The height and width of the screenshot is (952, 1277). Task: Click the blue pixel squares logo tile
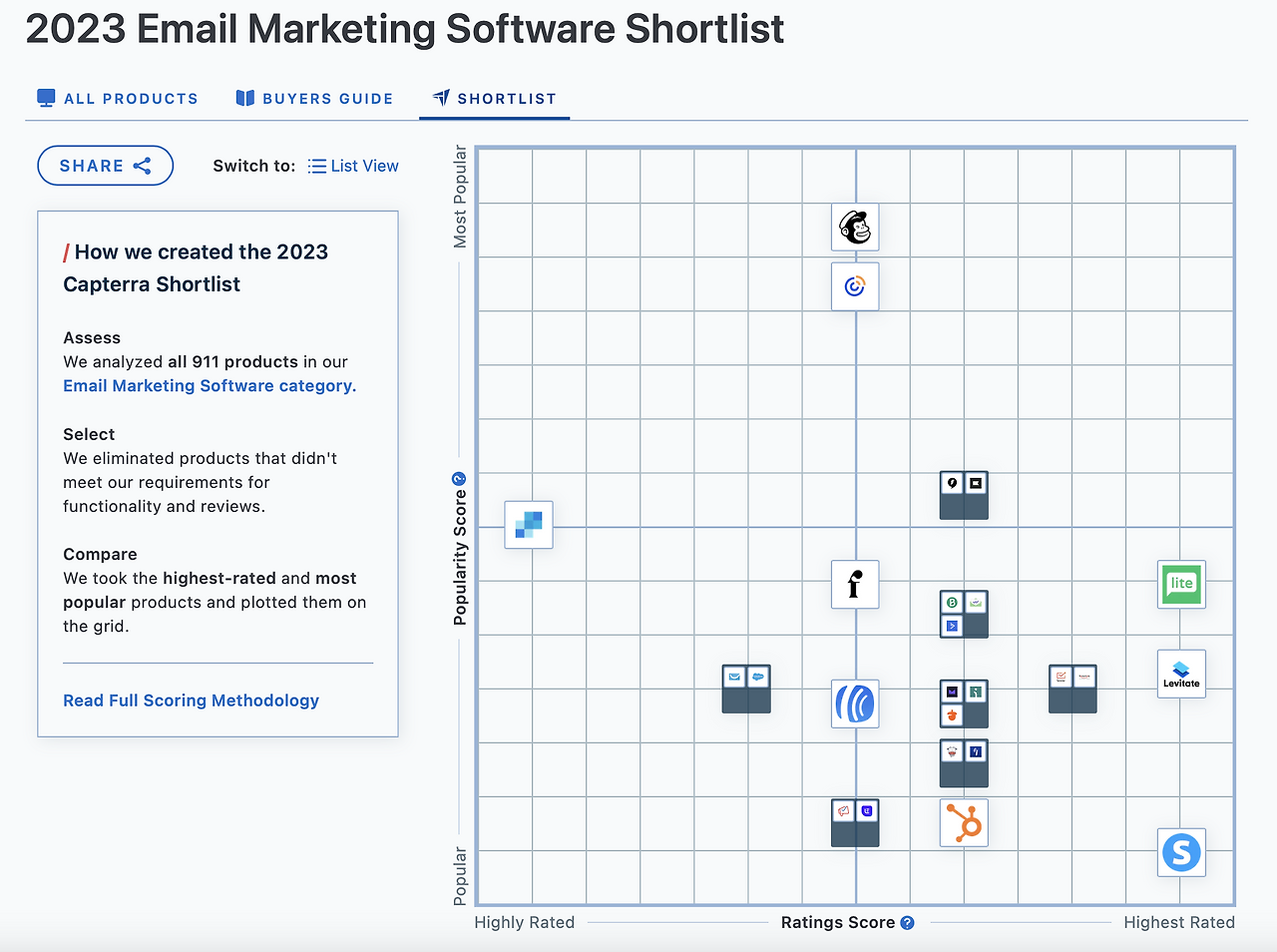pos(529,525)
